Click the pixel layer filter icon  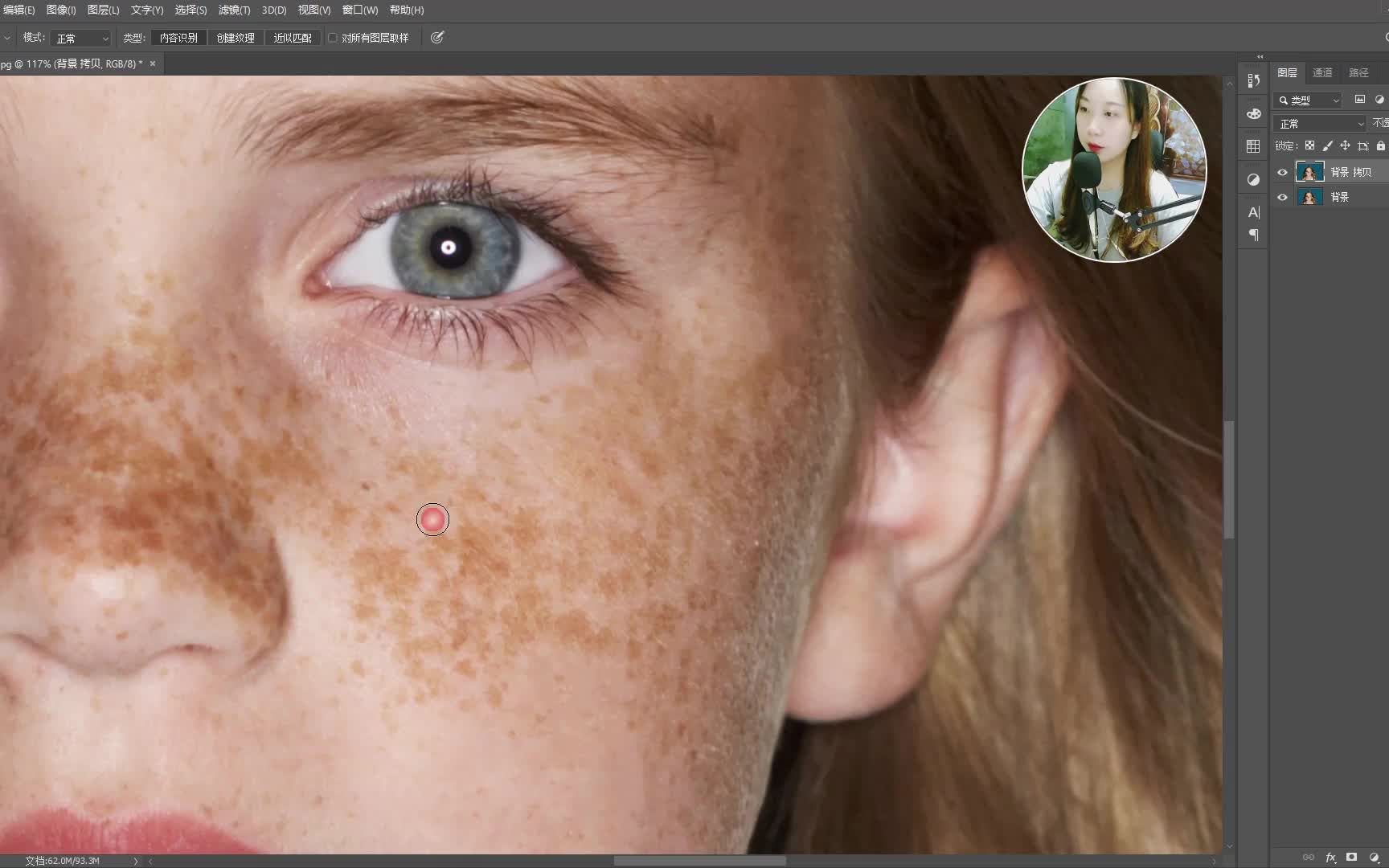1360,100
